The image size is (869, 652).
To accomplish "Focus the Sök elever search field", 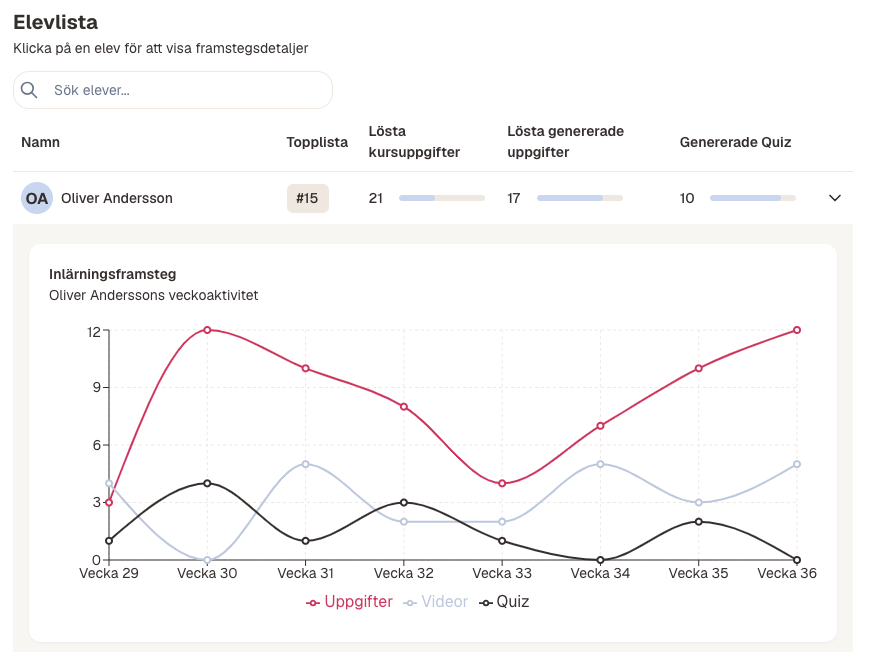I will (173, 90).
